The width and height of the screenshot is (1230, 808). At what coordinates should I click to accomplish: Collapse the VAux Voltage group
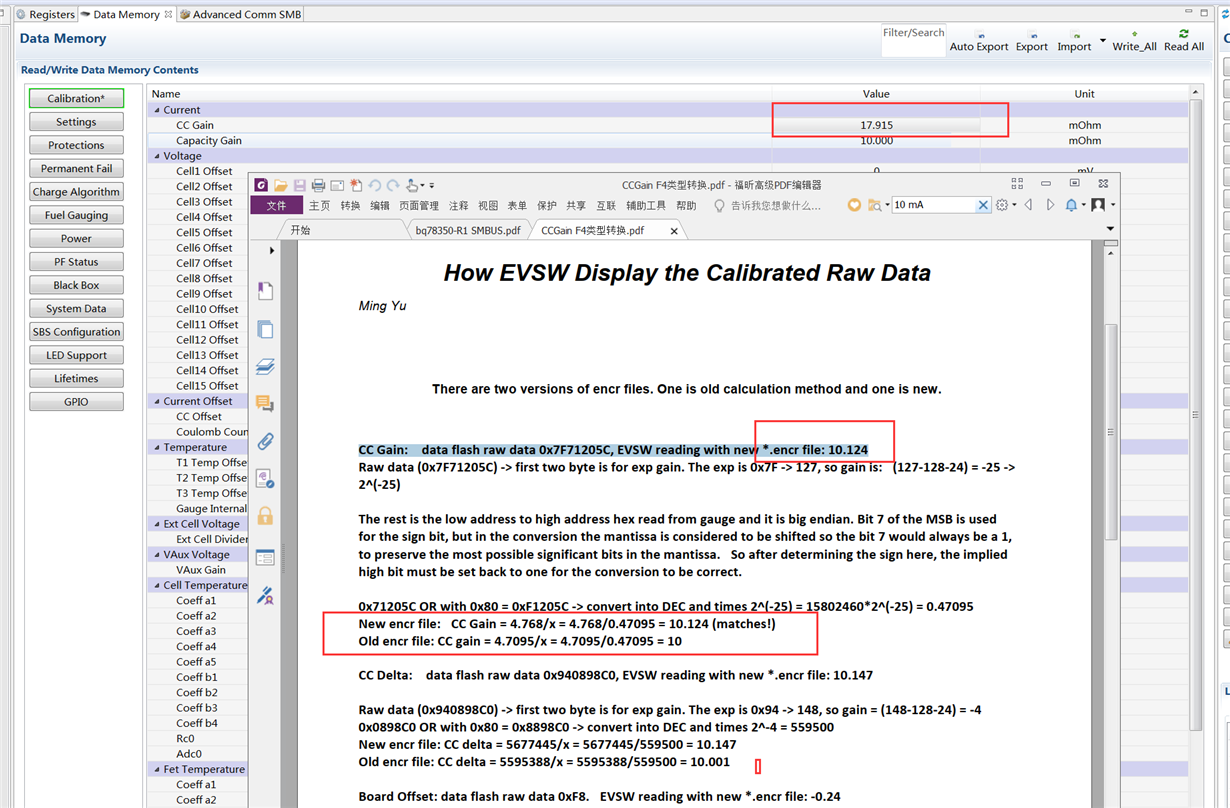click(x=156, y=554)
